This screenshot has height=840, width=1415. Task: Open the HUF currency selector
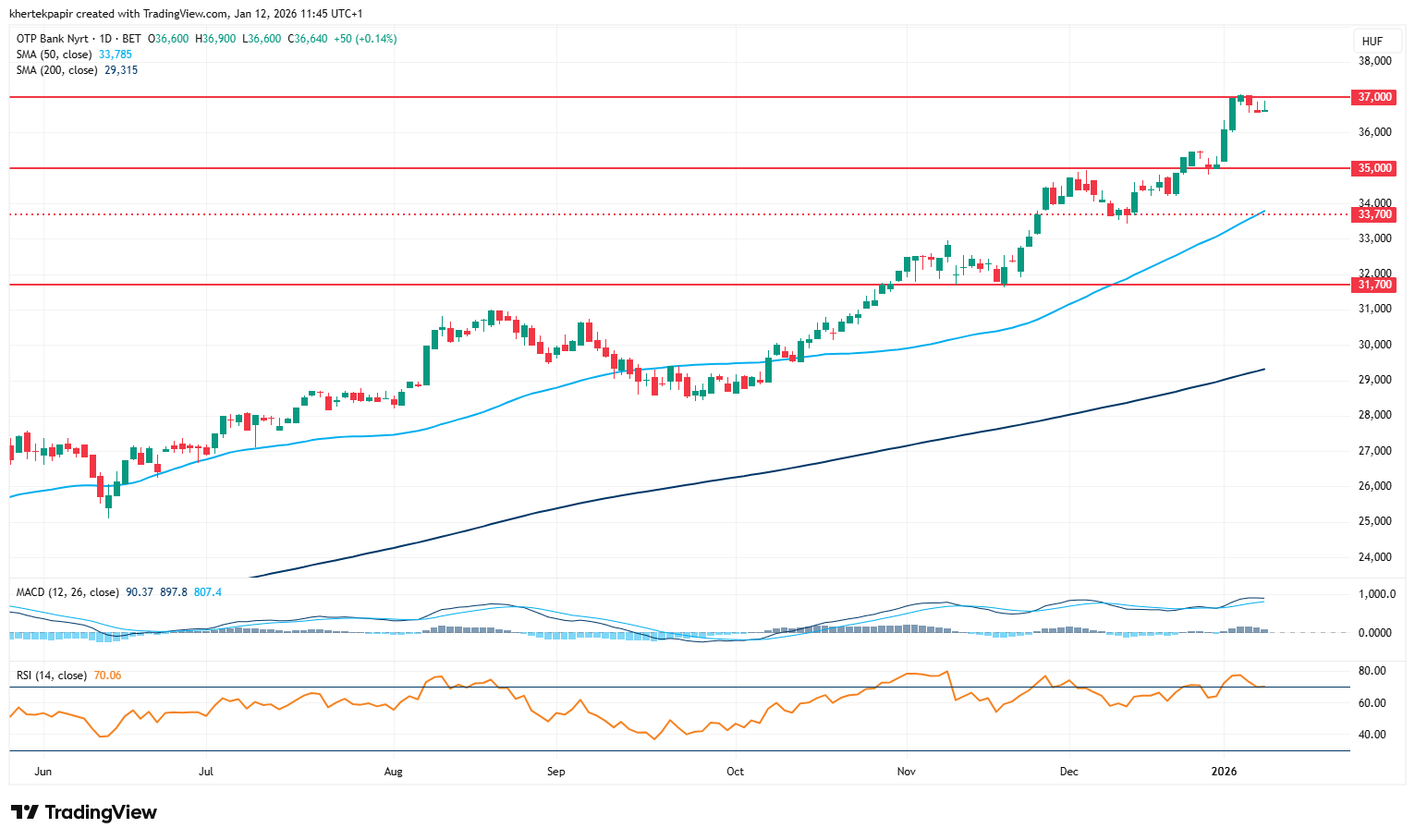coord(1372,41)
